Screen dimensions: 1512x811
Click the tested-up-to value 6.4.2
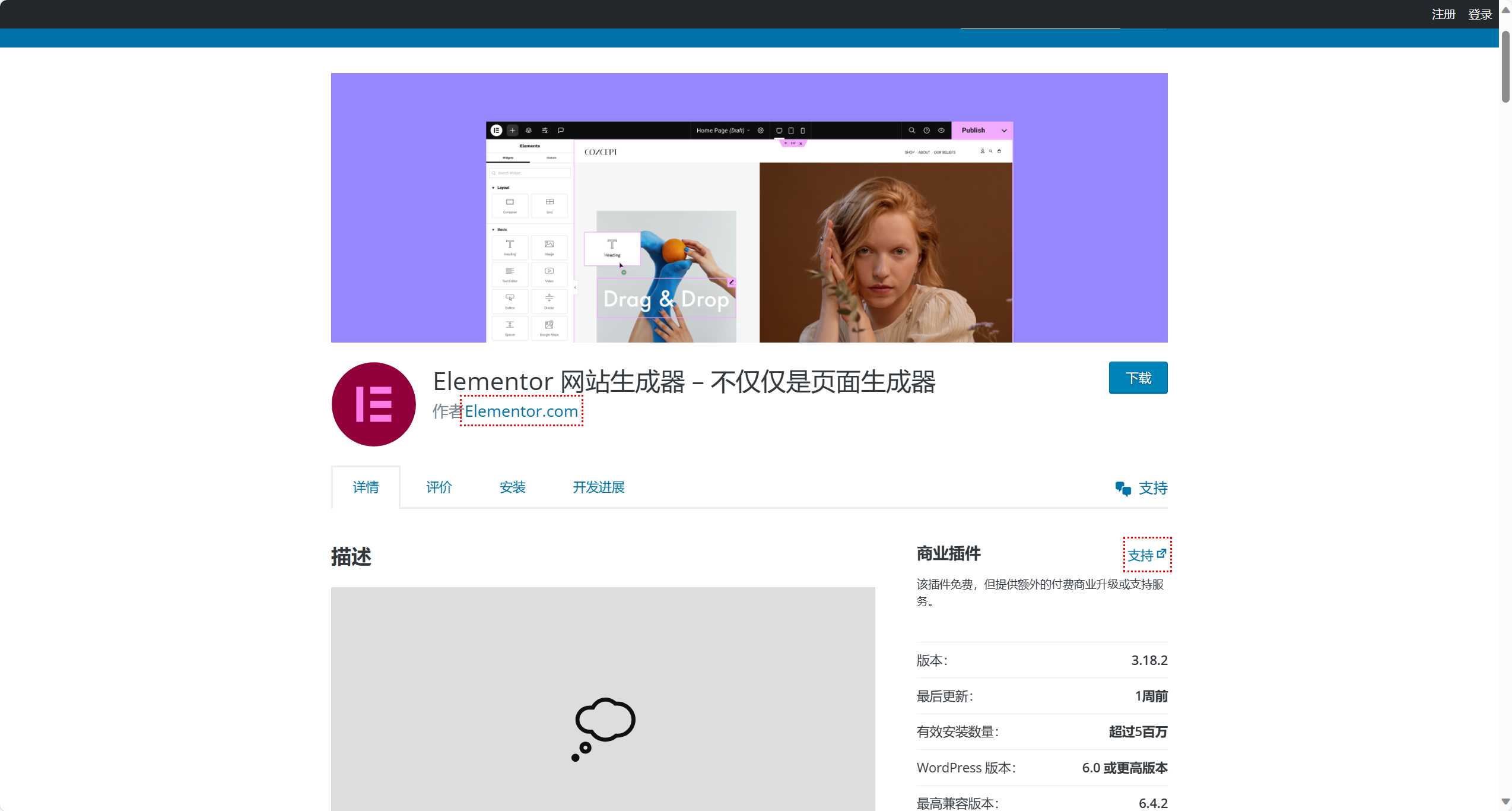[1153, 803]
